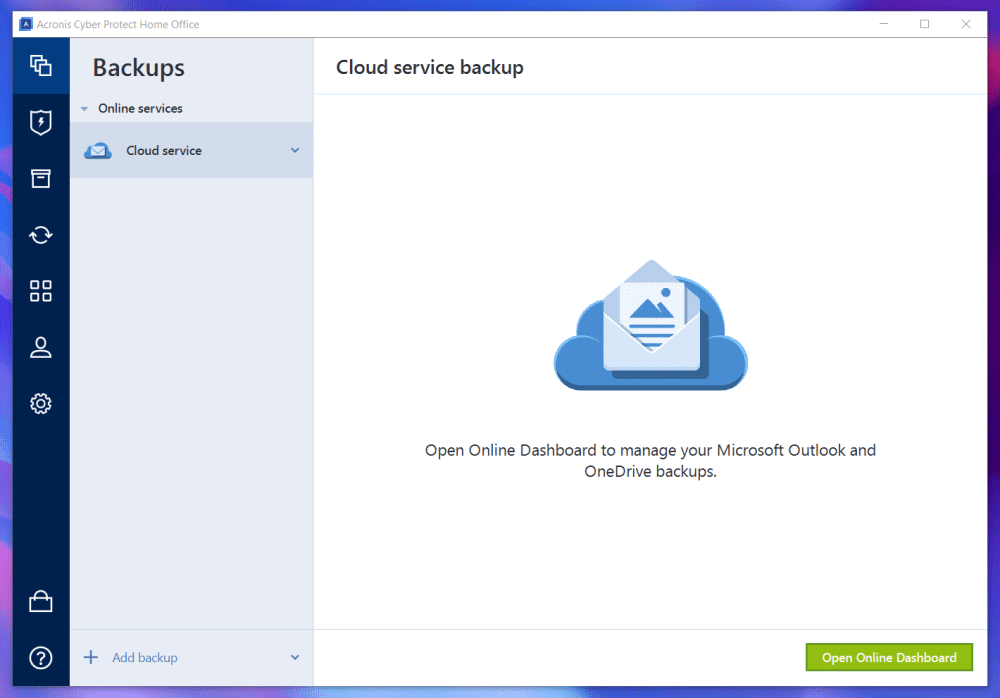1000x698 pixels.
Task: Close the Acronis Cyber Protect window
Action: click(x=966, y=24)
